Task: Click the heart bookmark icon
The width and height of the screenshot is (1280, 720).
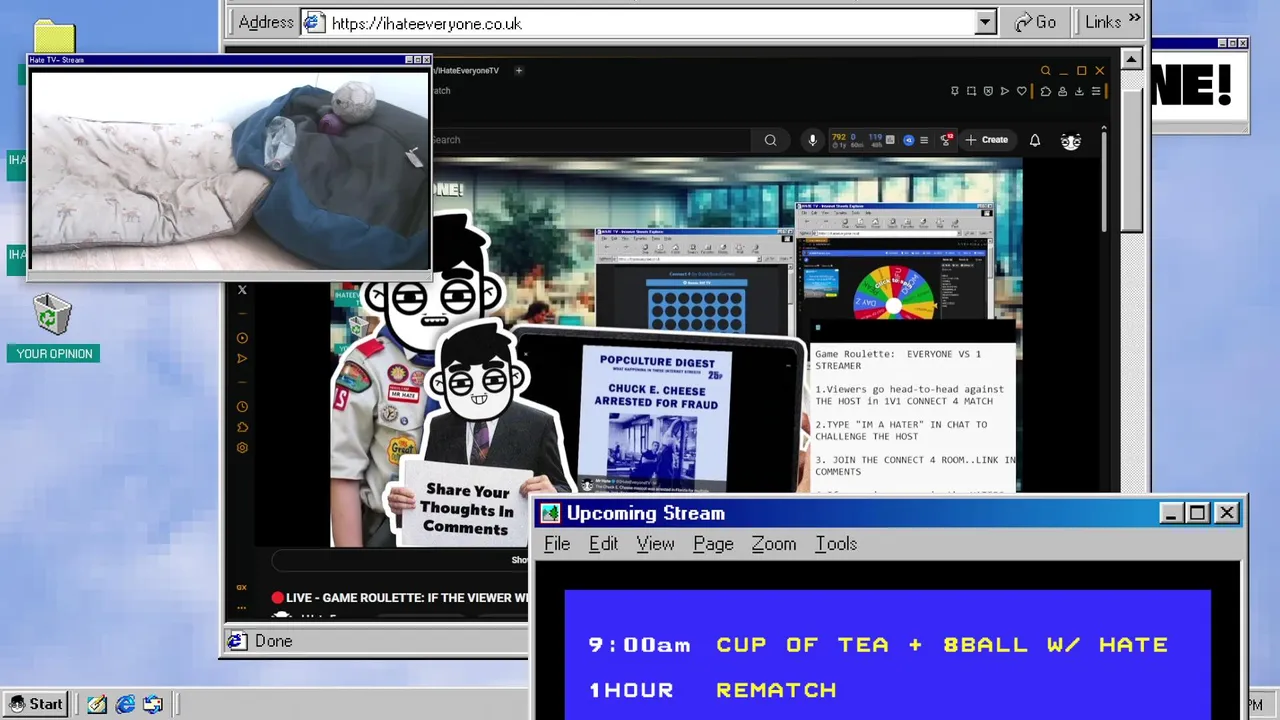Action: pos(1022,91)
